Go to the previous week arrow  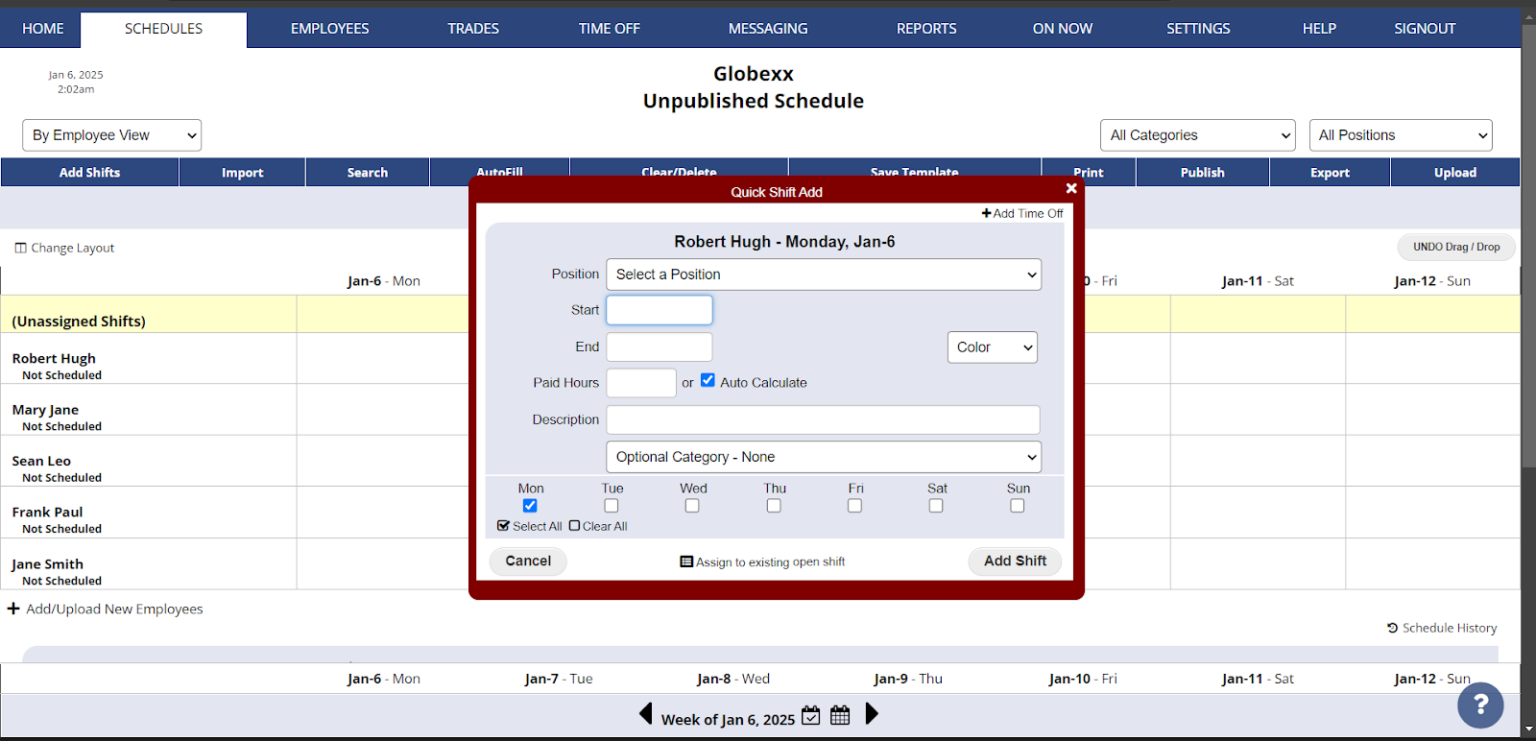pyautogui.click(x=645, y=714)
